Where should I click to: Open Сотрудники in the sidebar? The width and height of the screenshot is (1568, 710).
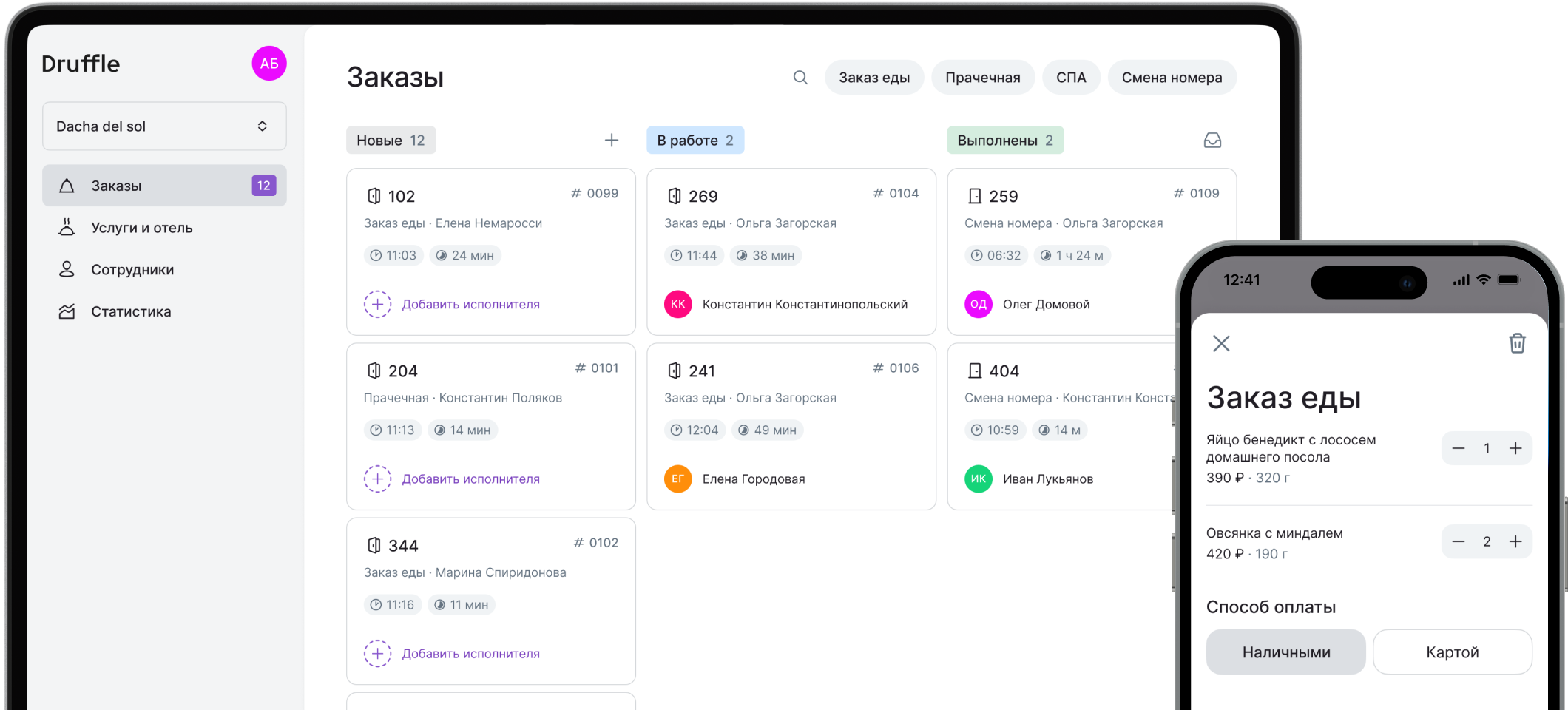[x=132, y=270]
